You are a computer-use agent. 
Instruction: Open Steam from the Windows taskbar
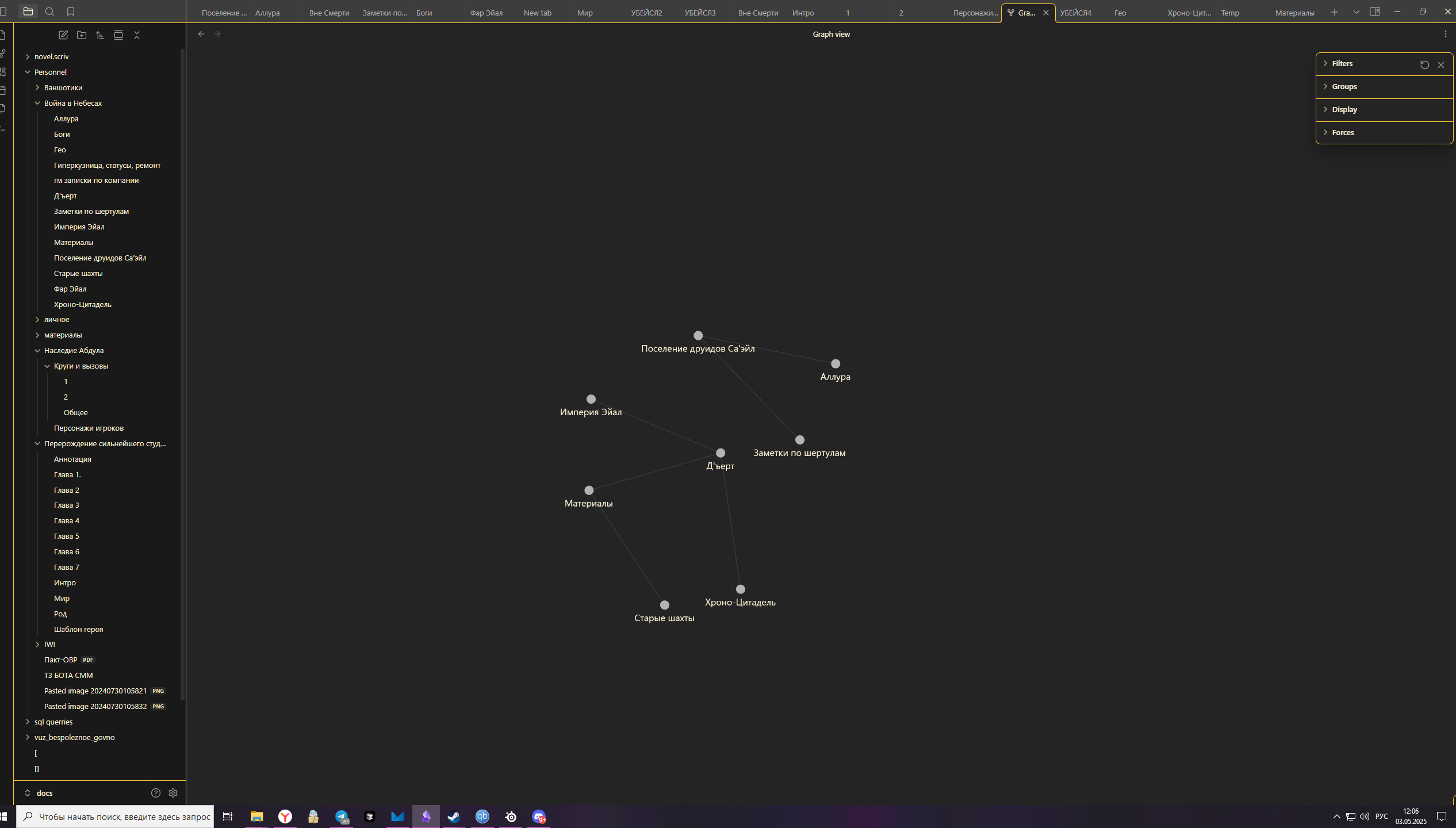pyautogui.click(x=454, y=816)
